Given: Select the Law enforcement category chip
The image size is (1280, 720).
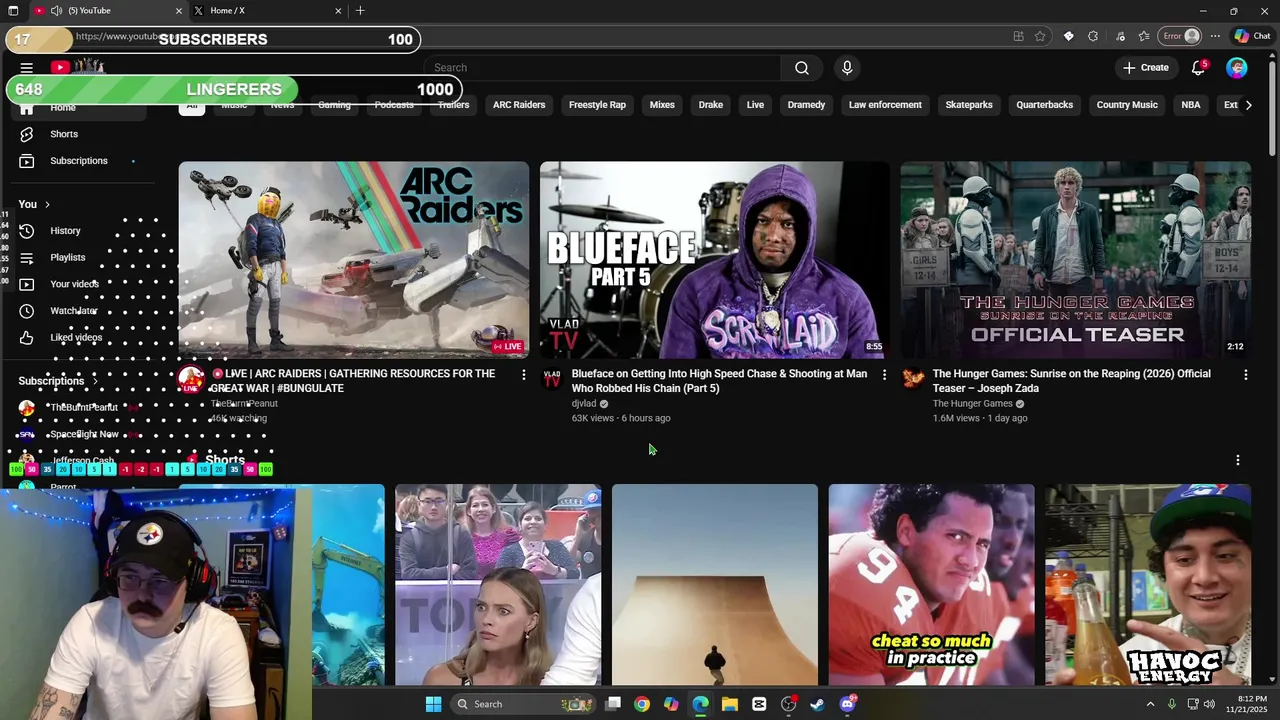Looking at the screenshot, I should point(885,105).
